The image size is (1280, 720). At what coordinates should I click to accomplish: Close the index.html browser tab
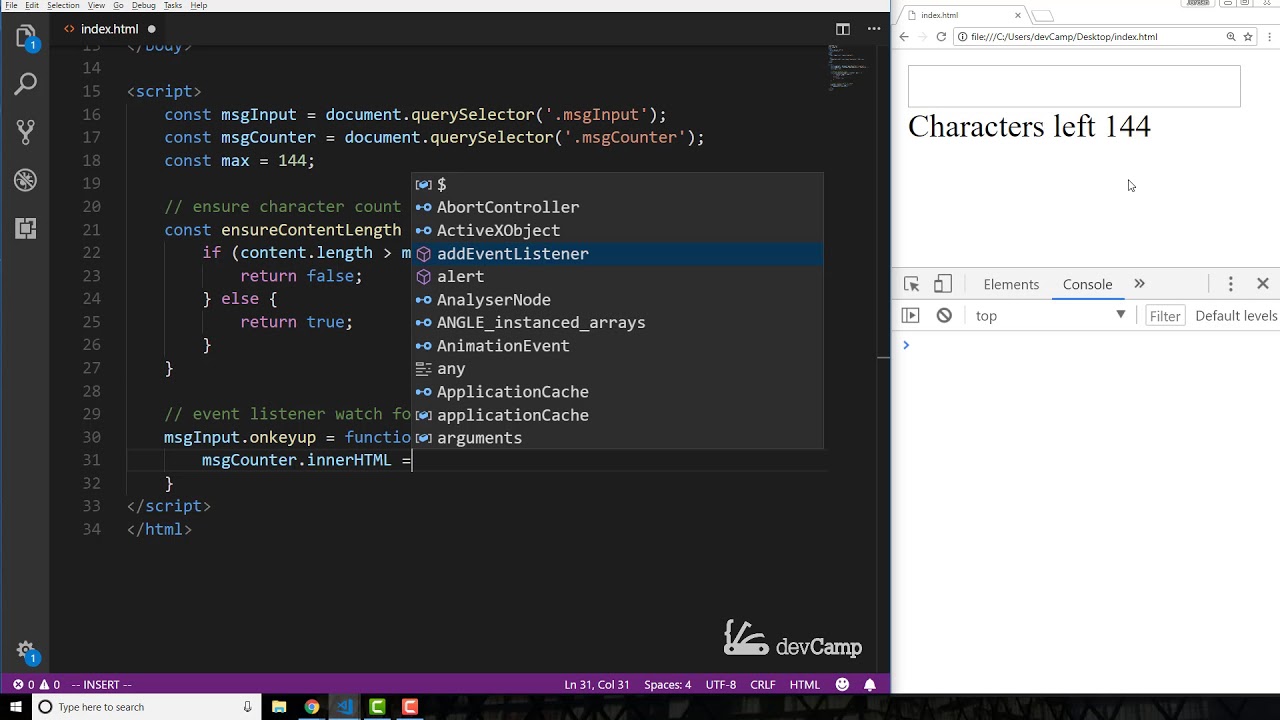click(1018, 15)
